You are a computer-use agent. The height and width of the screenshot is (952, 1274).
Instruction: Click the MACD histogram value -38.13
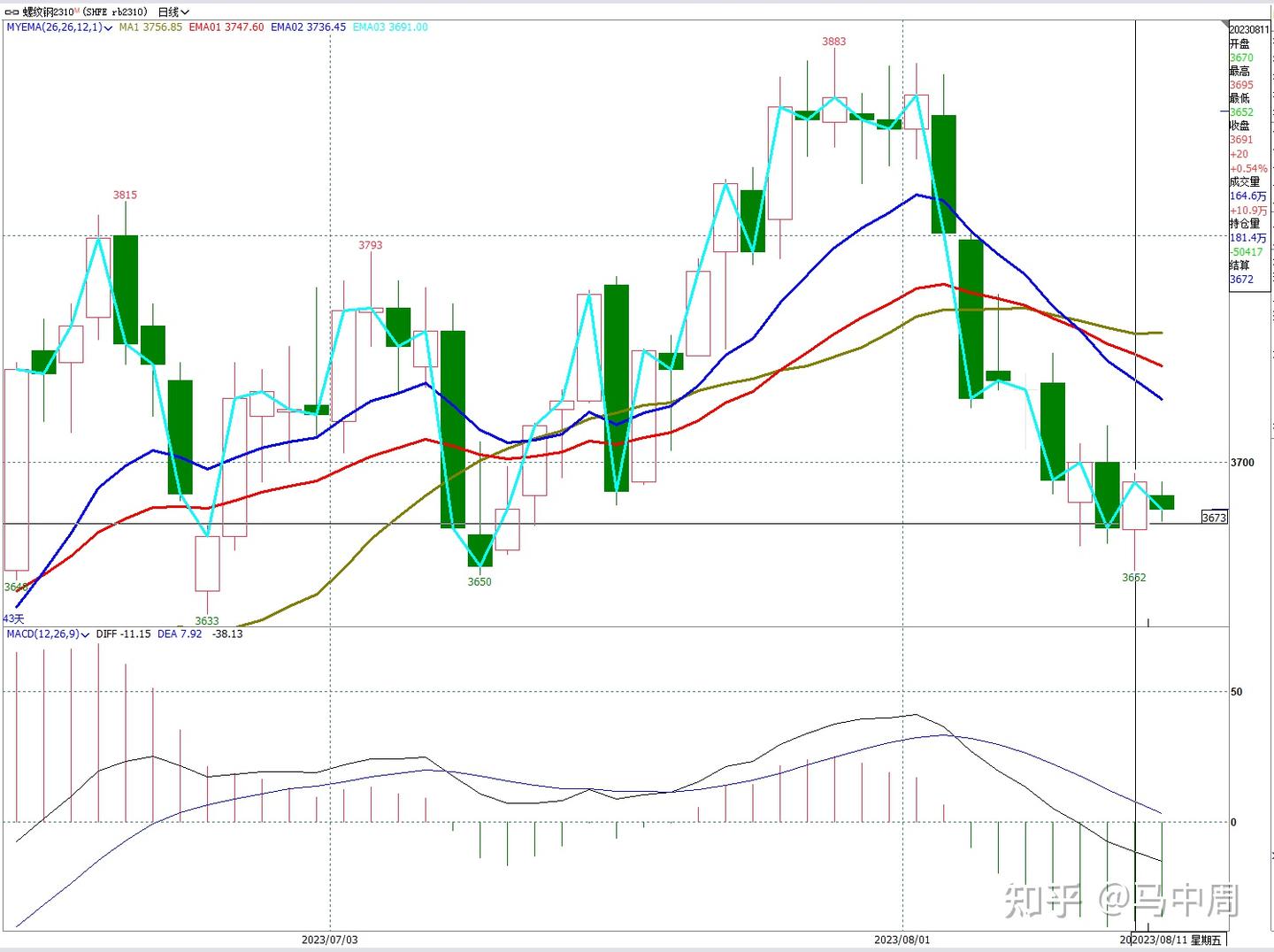227,634
